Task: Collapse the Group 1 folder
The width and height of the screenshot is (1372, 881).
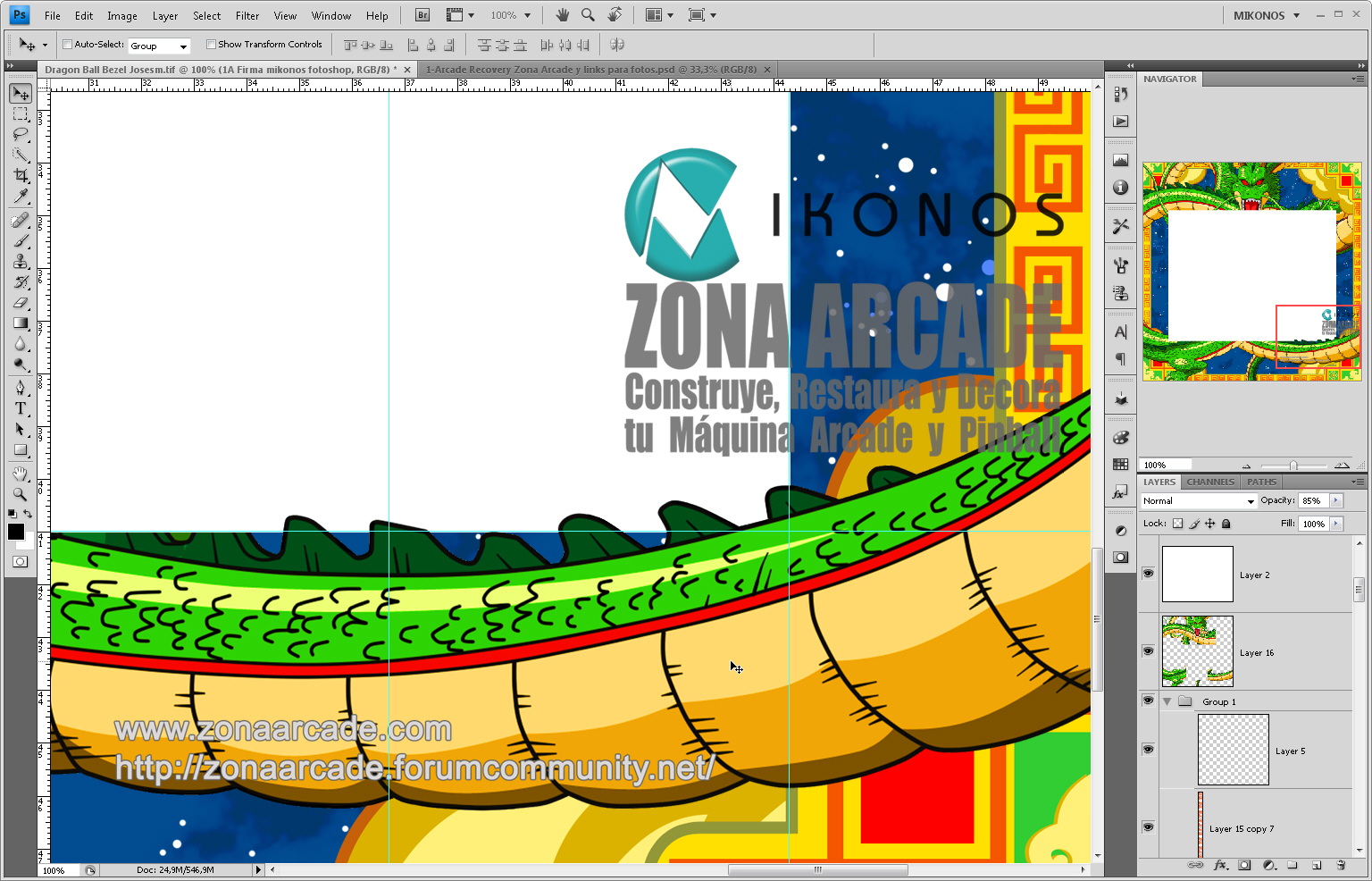Action: (x=1167, y=702)
